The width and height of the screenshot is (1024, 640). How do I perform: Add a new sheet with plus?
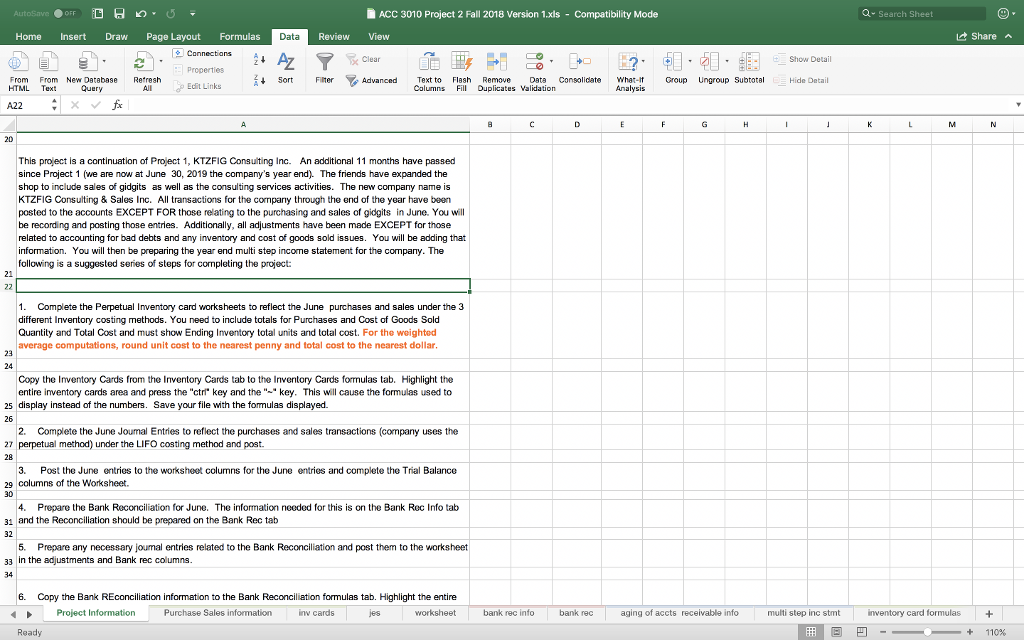click(989, 614)
